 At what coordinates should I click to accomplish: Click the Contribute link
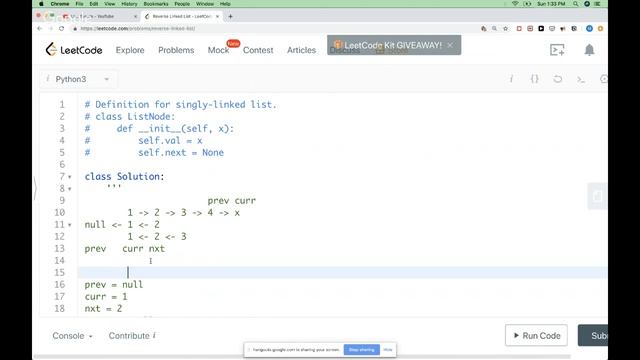129,336
